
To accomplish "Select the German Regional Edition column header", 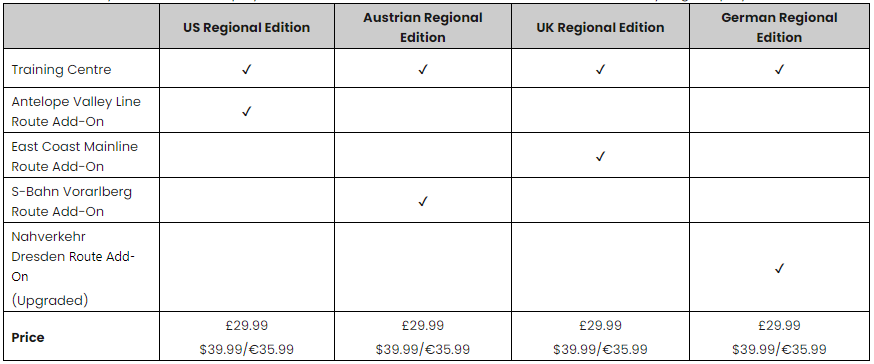I will [779, 27].
